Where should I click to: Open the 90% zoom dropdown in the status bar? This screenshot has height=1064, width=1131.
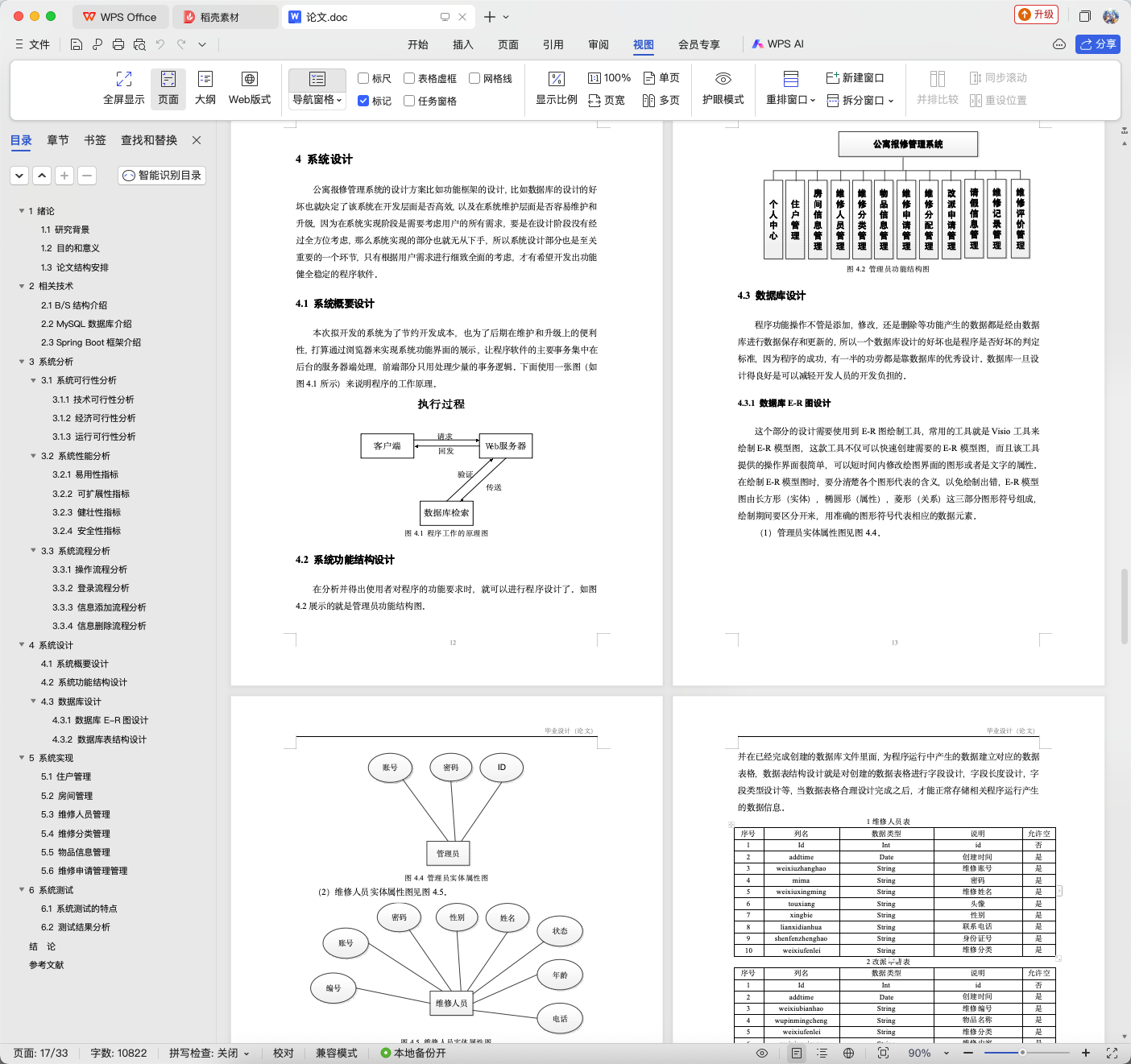[x=946, y=1054]
